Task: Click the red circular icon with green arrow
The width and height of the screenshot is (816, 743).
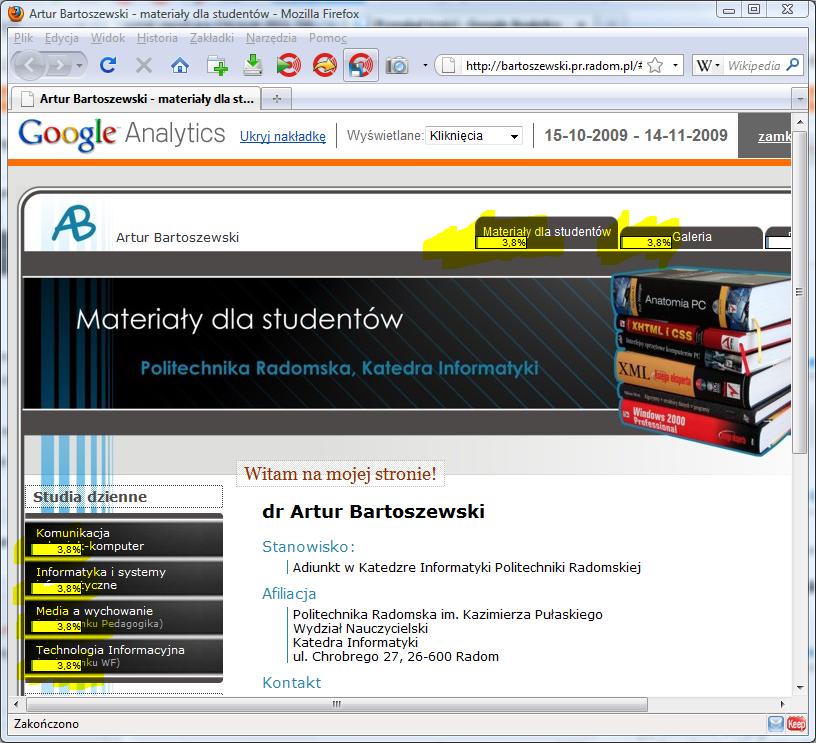Action: (x=289, y=66)
